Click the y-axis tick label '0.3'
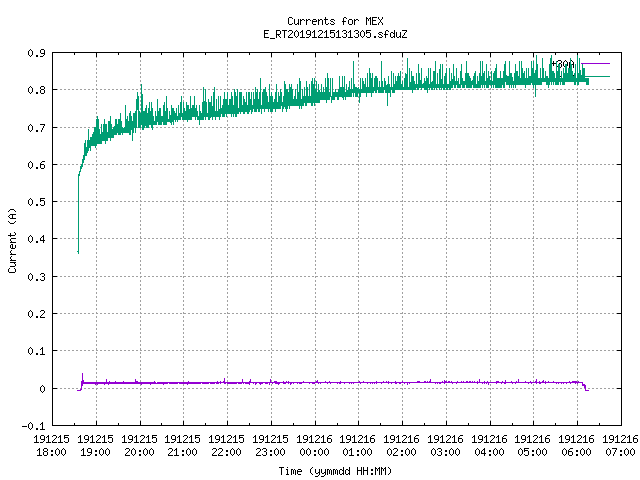The image size is (640, 480). [37, 277]
